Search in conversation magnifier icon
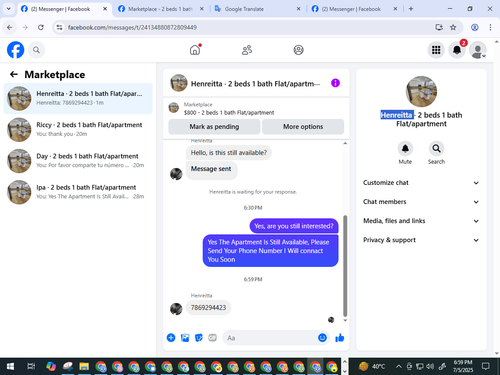Image resolution: width=500 pixels, height=375 pixels. [x=436, y=148]
